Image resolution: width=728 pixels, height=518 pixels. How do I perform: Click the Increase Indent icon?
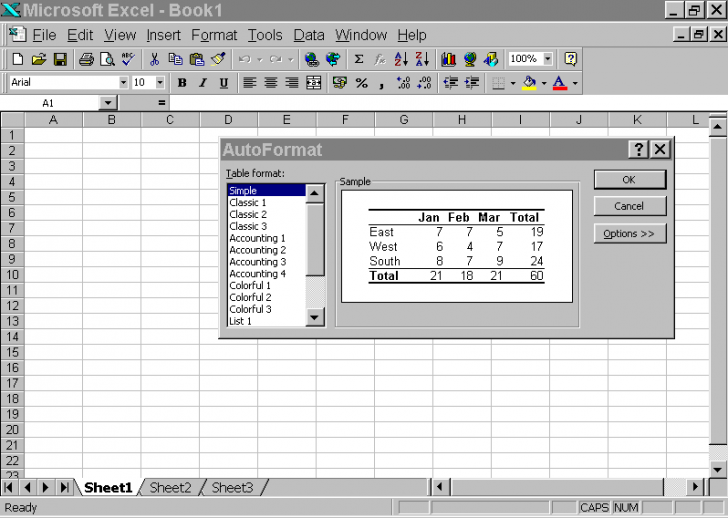[472, 83]
